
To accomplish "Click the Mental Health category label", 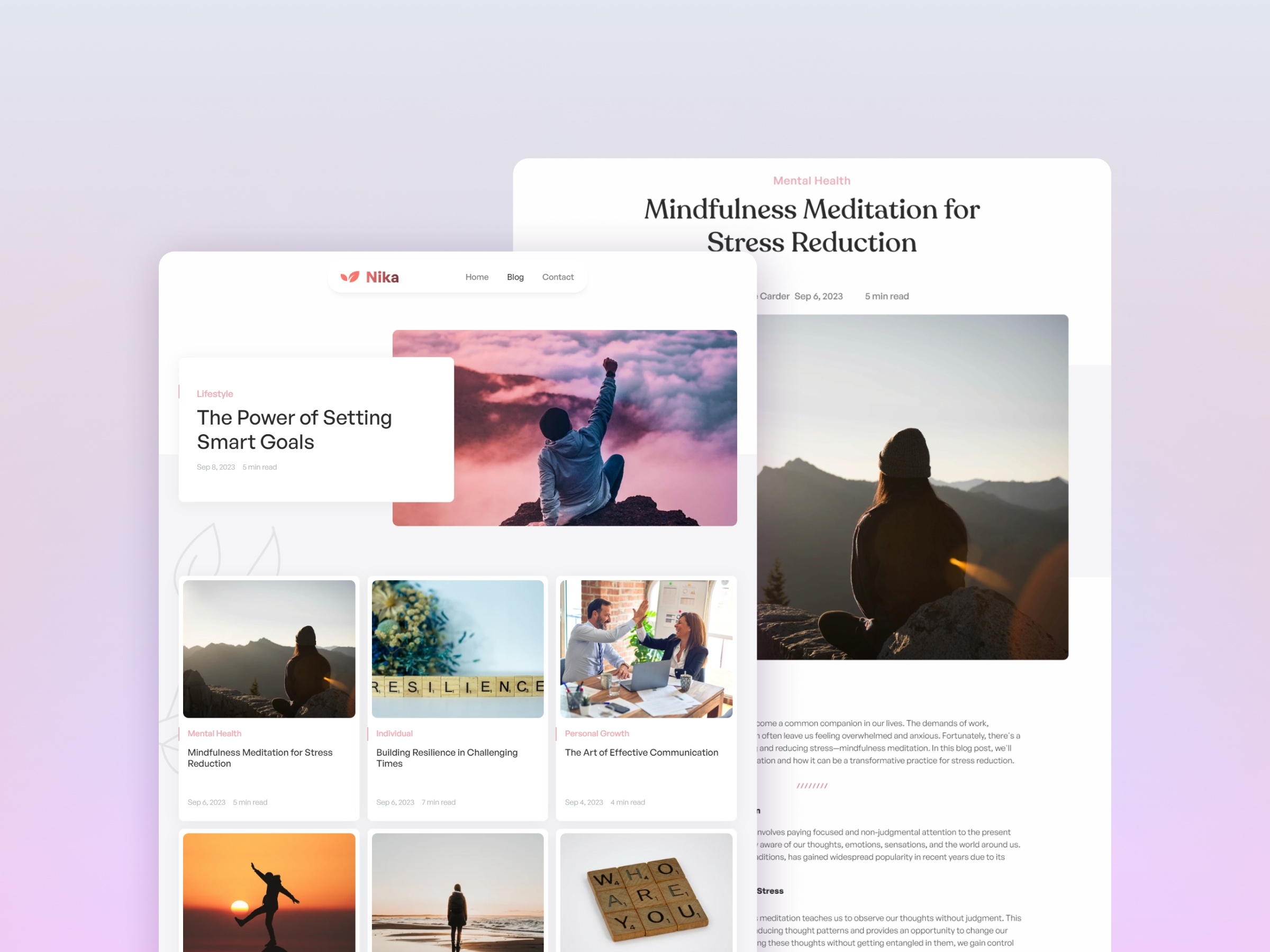I will coord(215,733).
